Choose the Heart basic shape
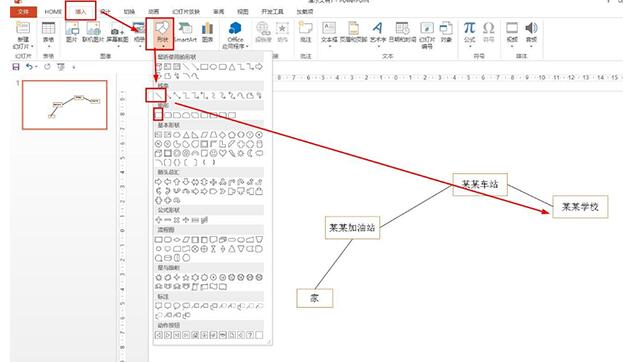 click(x=222, y=153)
